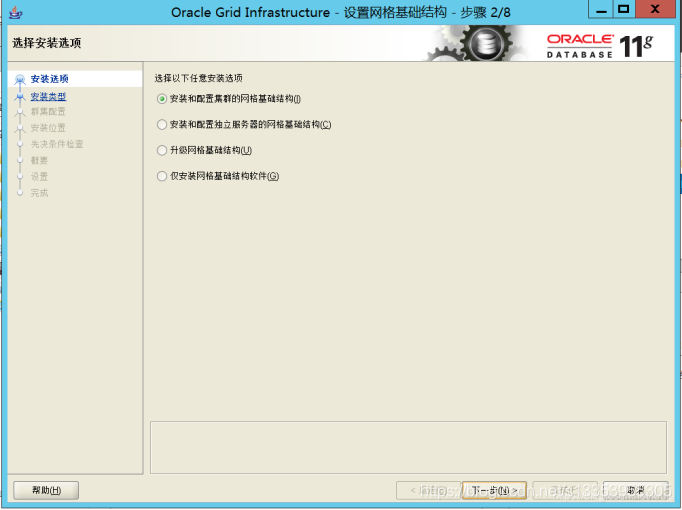Click the 安装选项 step bullet icon

(20, 80)
